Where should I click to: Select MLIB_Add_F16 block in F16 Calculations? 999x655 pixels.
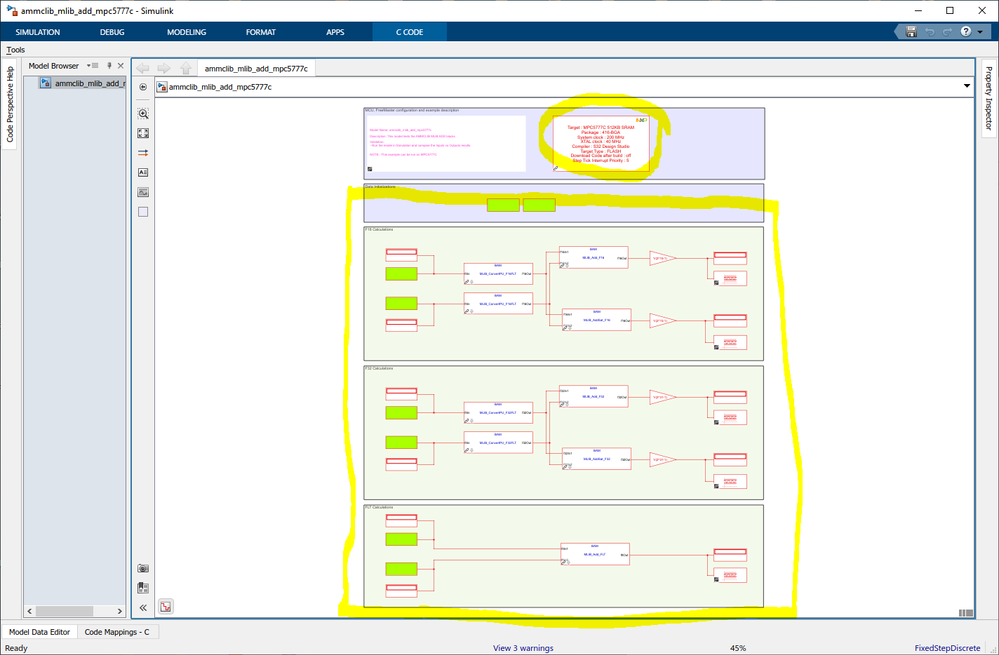pyautogui.click(x=593, y=257)
